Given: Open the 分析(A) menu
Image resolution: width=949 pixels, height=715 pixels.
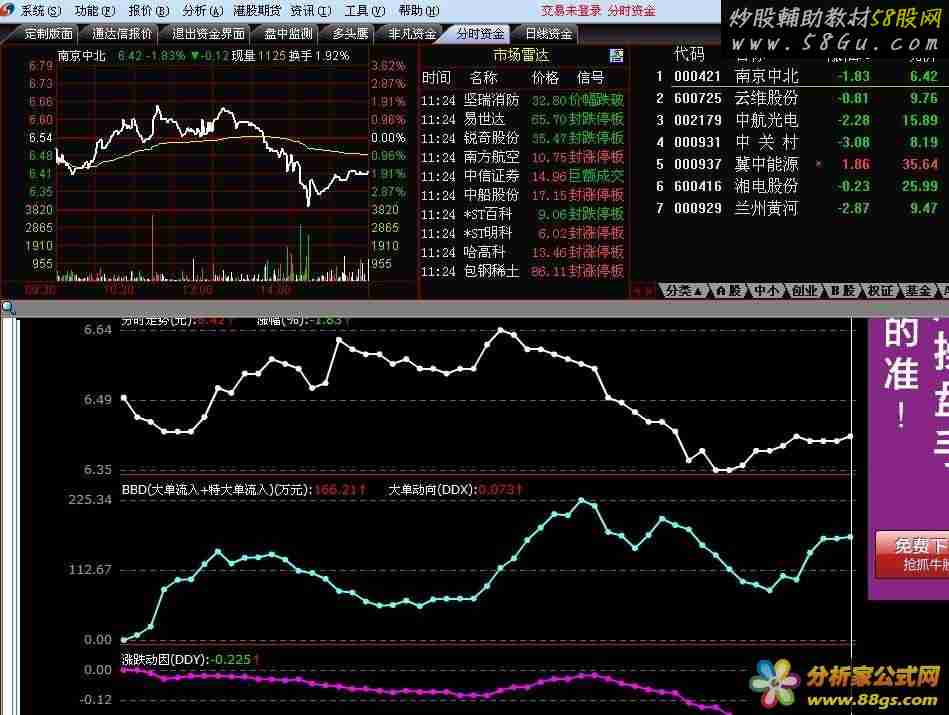Looking at the screenshot, I should point(202,11).
